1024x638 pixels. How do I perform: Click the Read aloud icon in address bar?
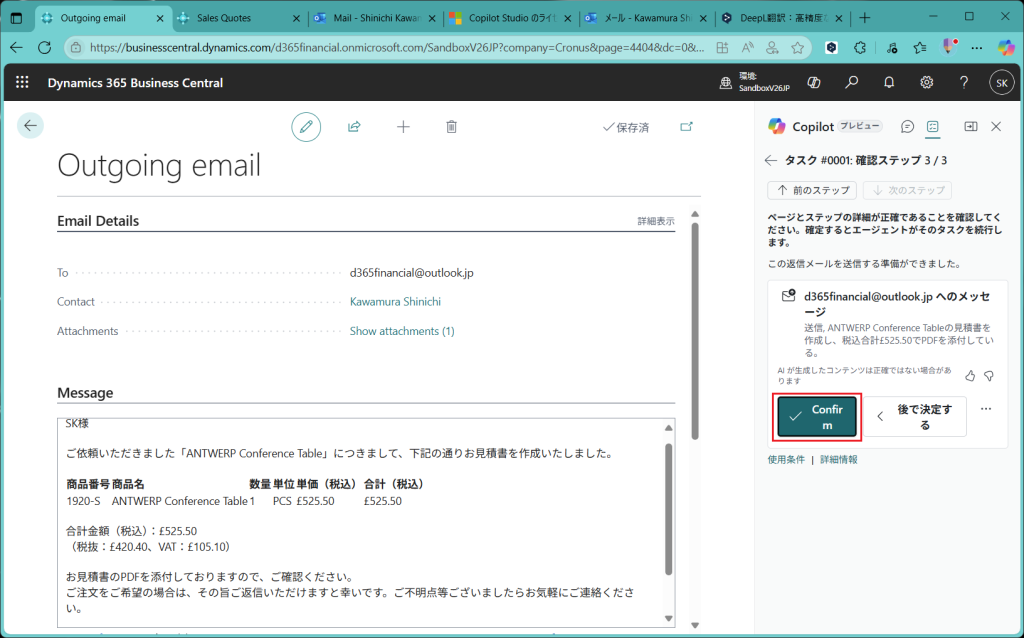coord(748,48)
